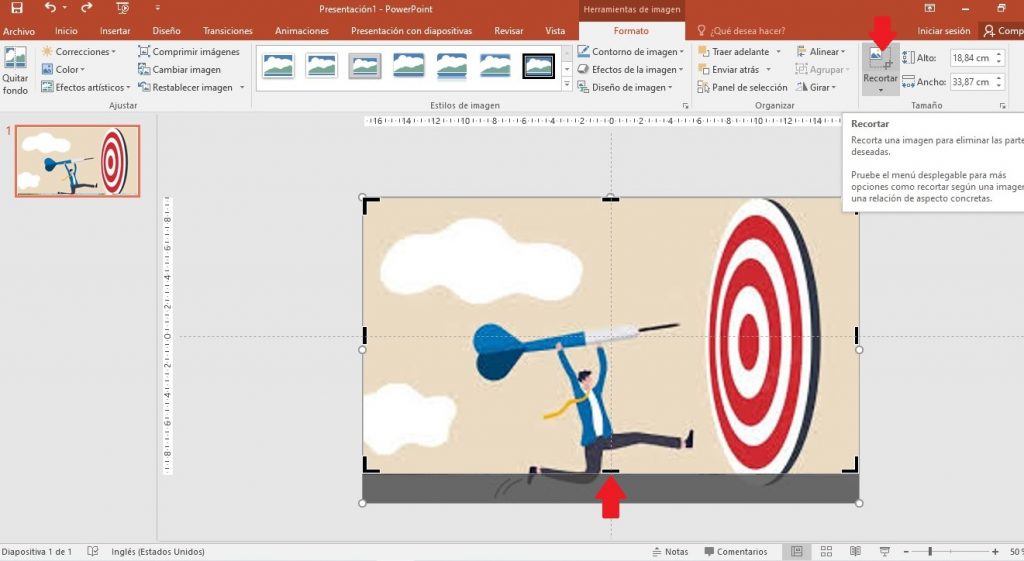Open the Archivo menu
The image size is (1024, 561).
click(x=19, y=31)
